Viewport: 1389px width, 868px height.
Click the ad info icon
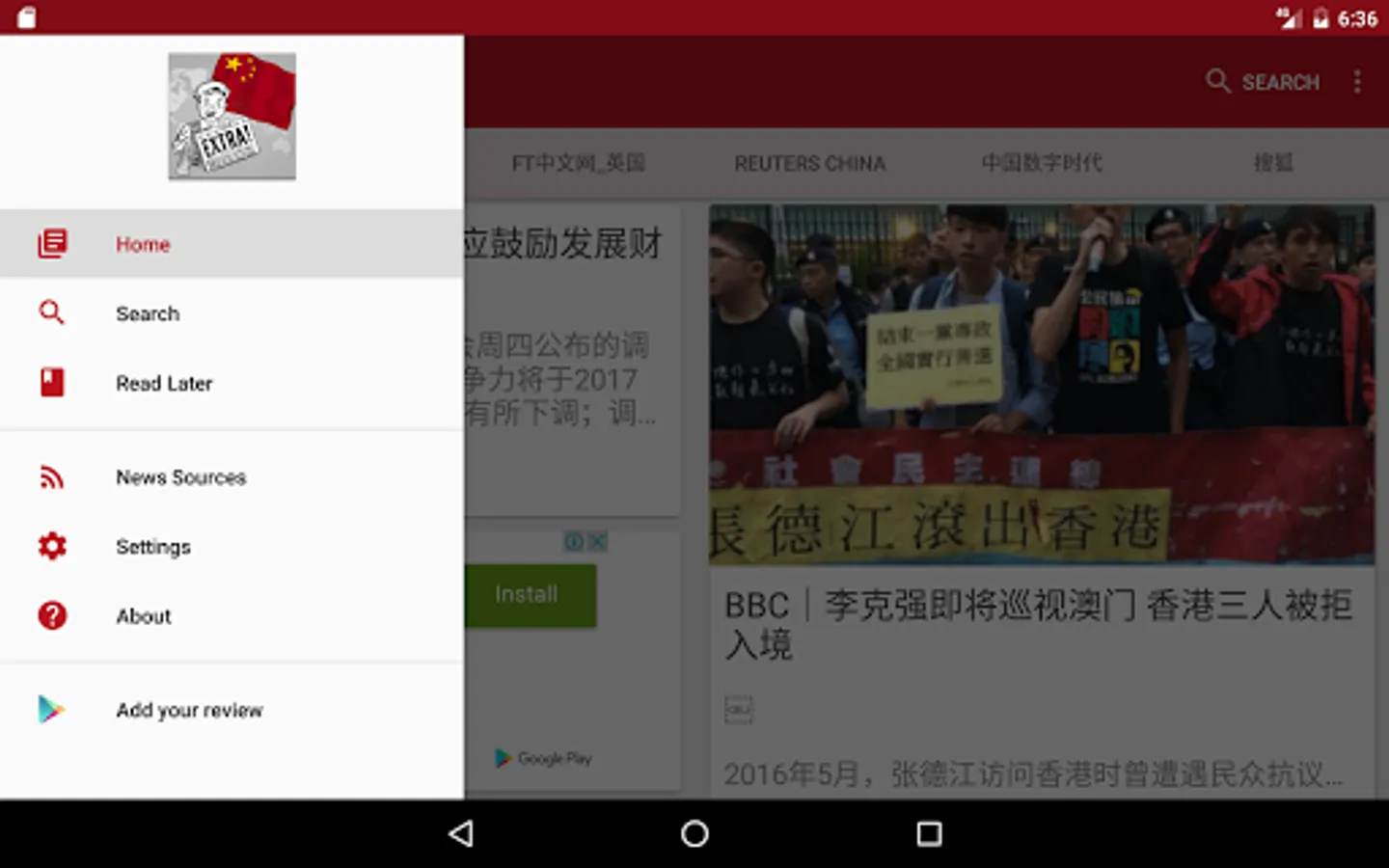pyautogui.click(x=574, y=542)
